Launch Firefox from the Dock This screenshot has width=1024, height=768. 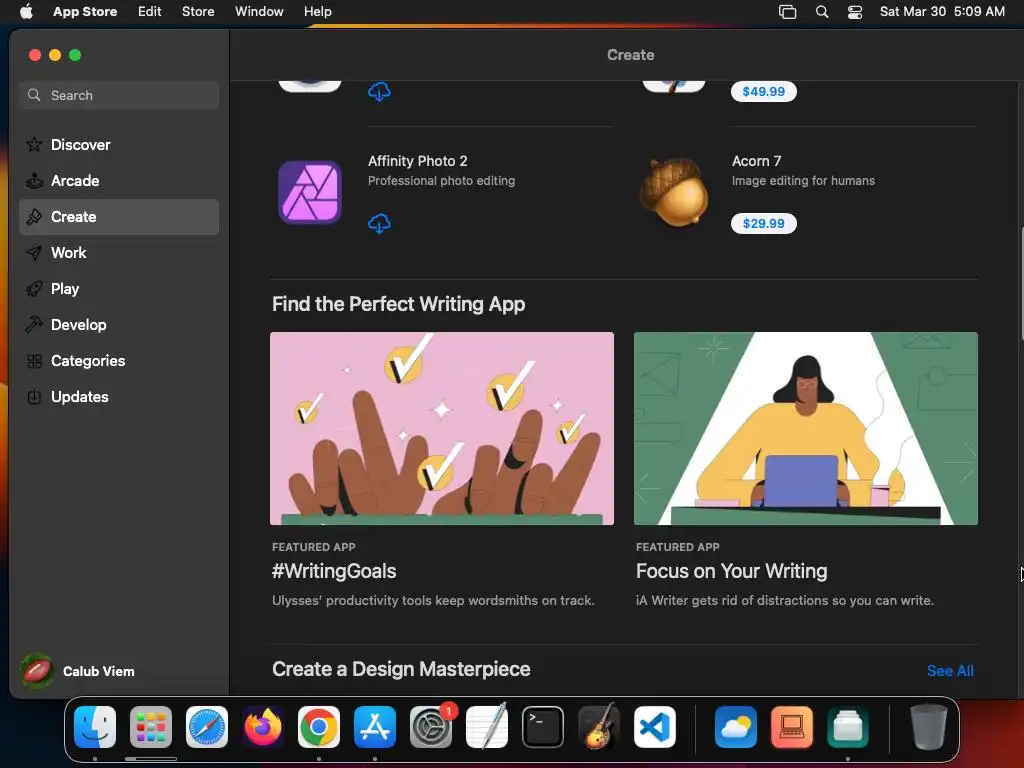(263, 727)
